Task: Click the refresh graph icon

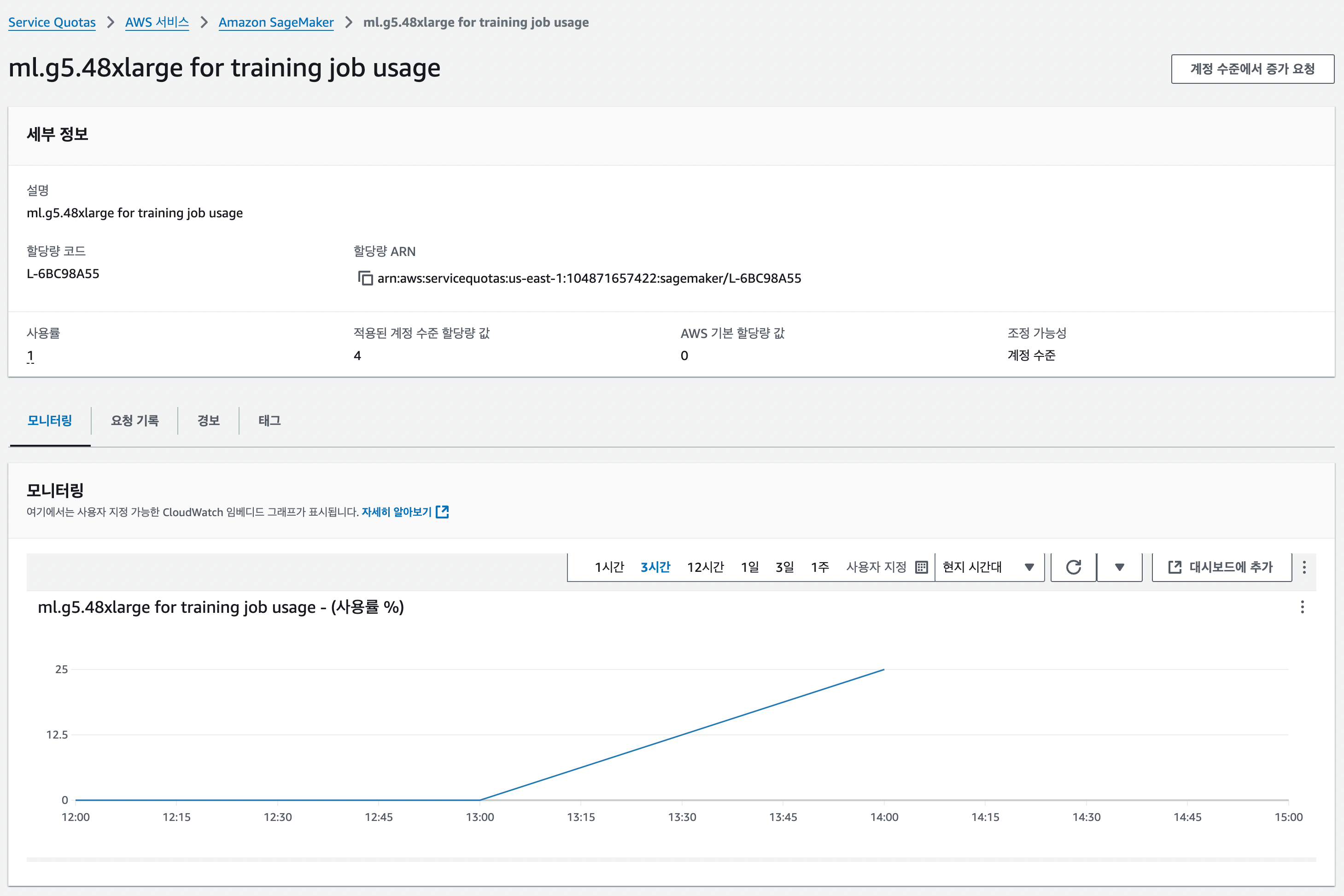Action: (1073, 567)
